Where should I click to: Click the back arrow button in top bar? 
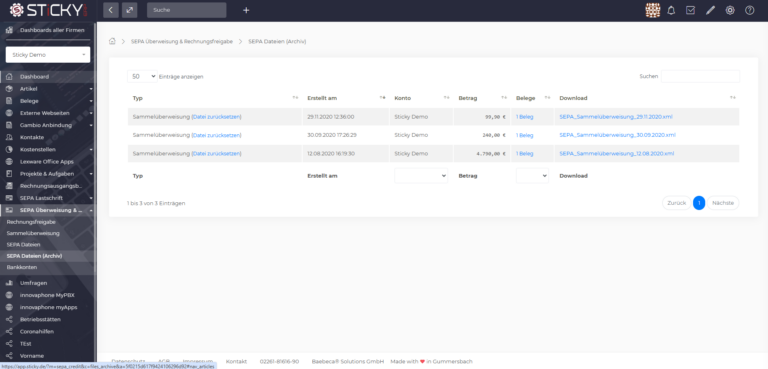[111, 10]
